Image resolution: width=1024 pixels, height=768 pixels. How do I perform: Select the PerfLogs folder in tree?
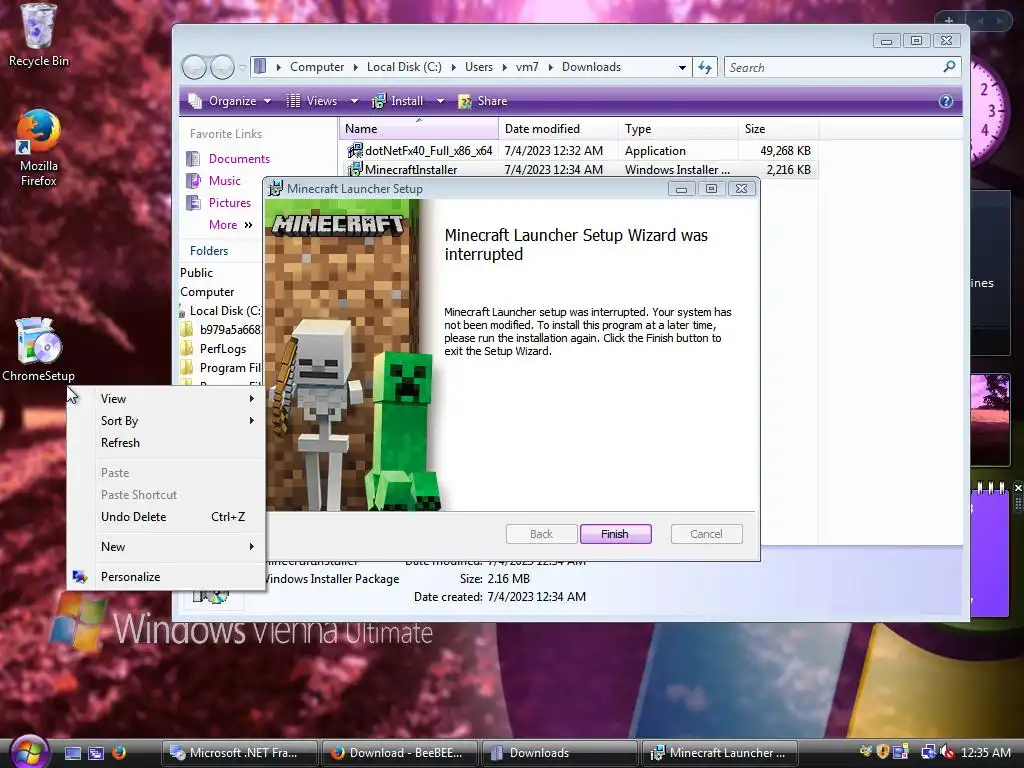(223, 349)
